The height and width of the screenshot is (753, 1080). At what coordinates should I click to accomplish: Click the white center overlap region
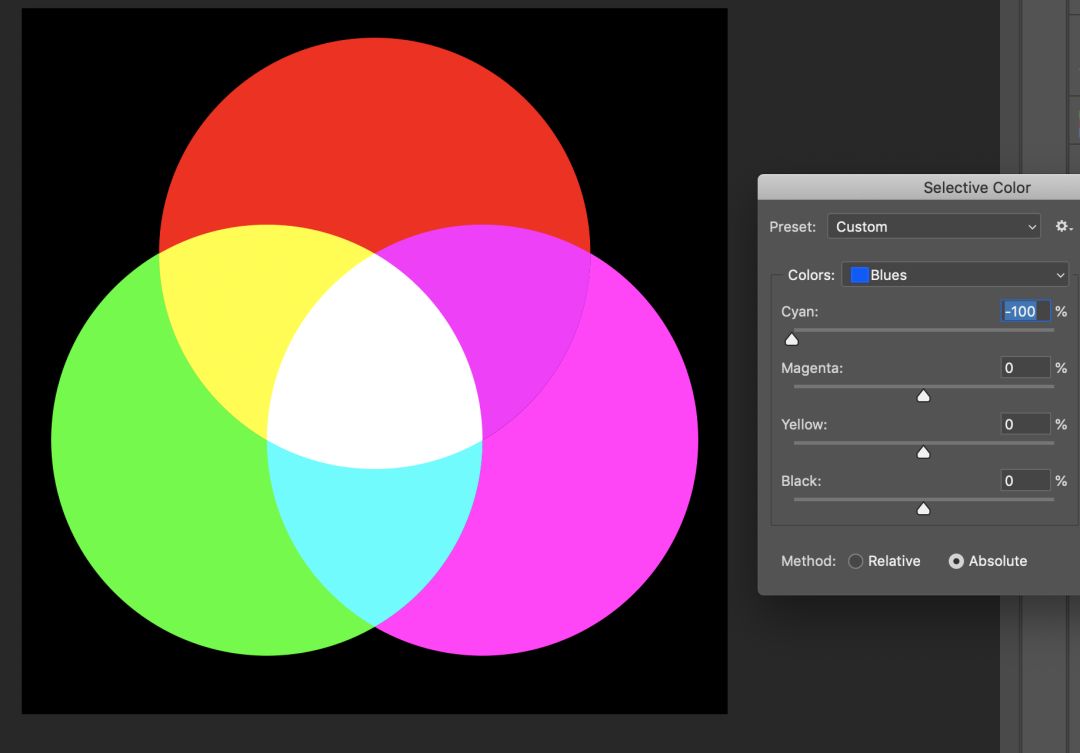tap(375, 370)
